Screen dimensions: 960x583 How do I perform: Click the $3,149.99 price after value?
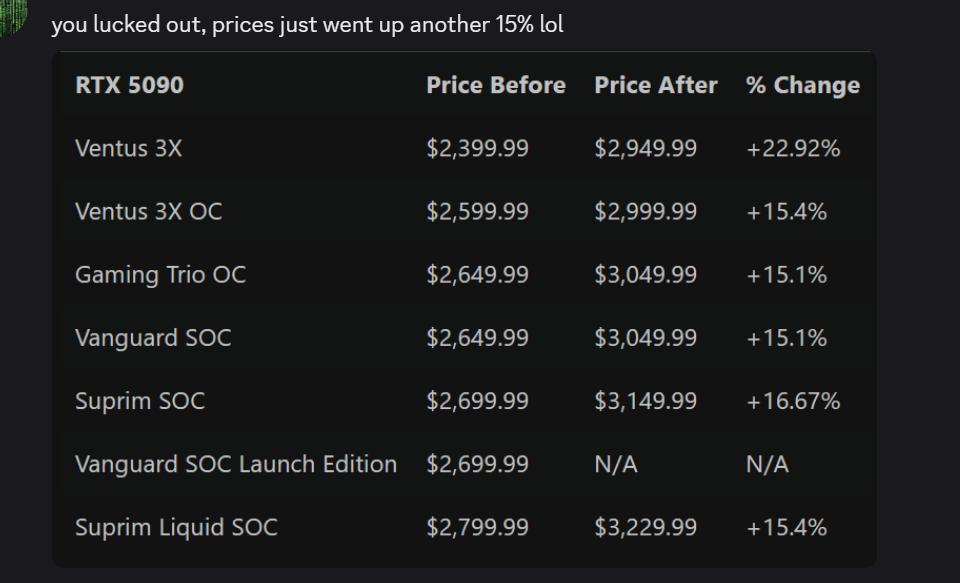pyautogui.click(x=645, y=401)
